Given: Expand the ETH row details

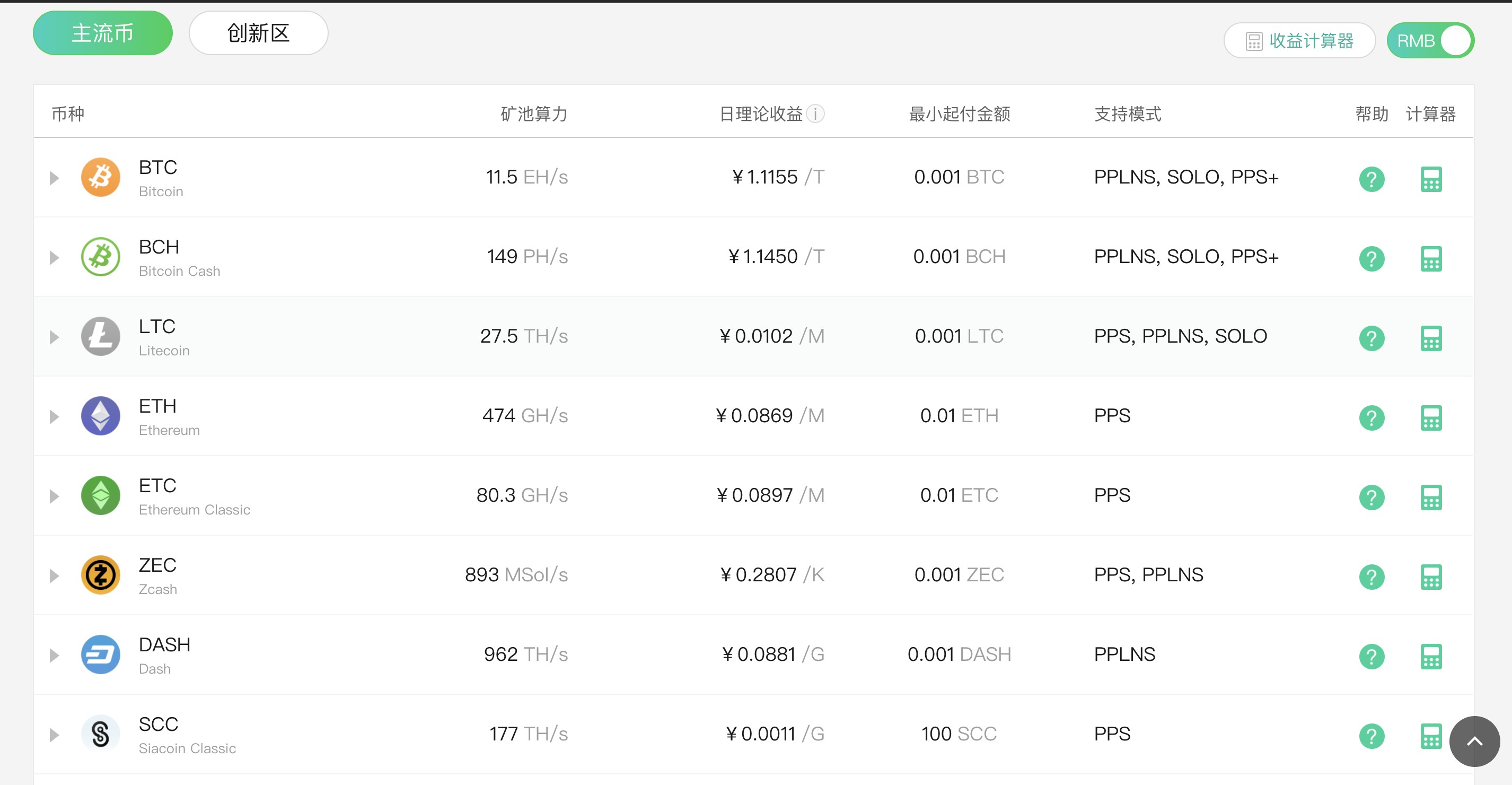Looking at the screenshot, I should pos(54,416).
